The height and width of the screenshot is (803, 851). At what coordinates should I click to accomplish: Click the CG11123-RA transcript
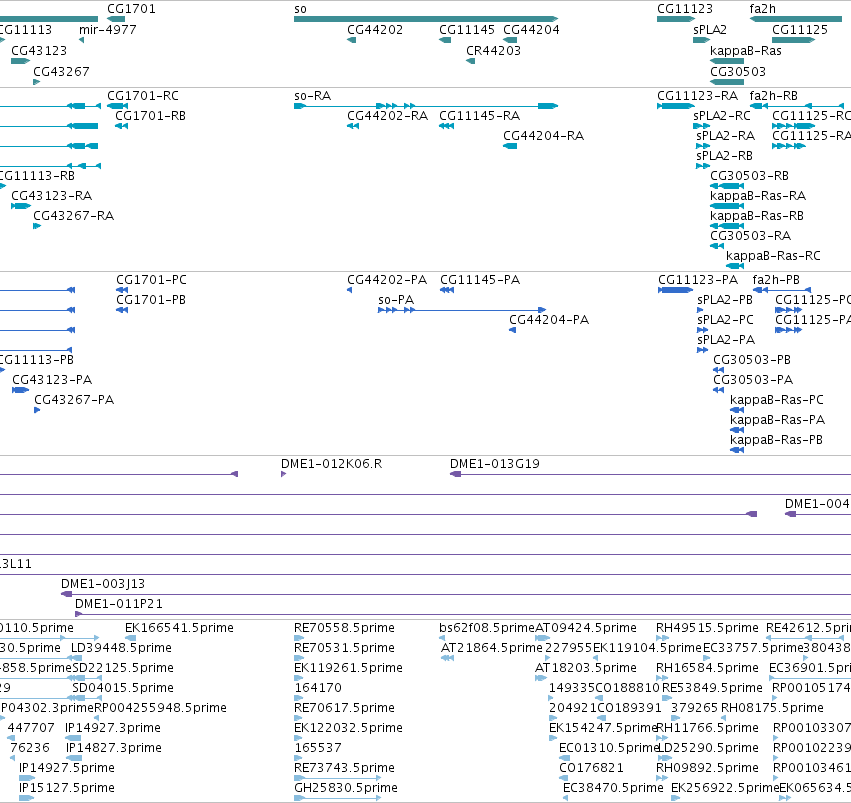point(676,106)
